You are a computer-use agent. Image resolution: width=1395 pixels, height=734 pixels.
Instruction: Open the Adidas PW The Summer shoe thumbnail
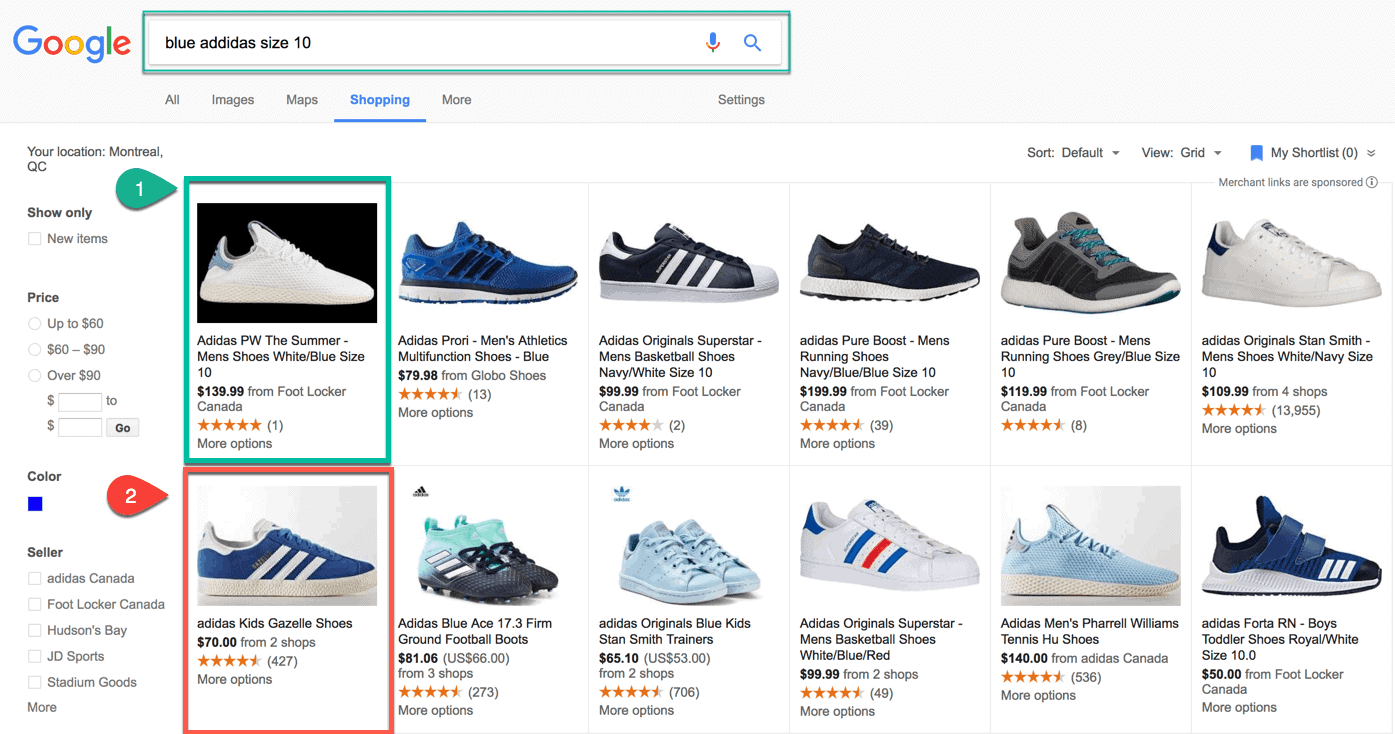(x=287, y=263)
